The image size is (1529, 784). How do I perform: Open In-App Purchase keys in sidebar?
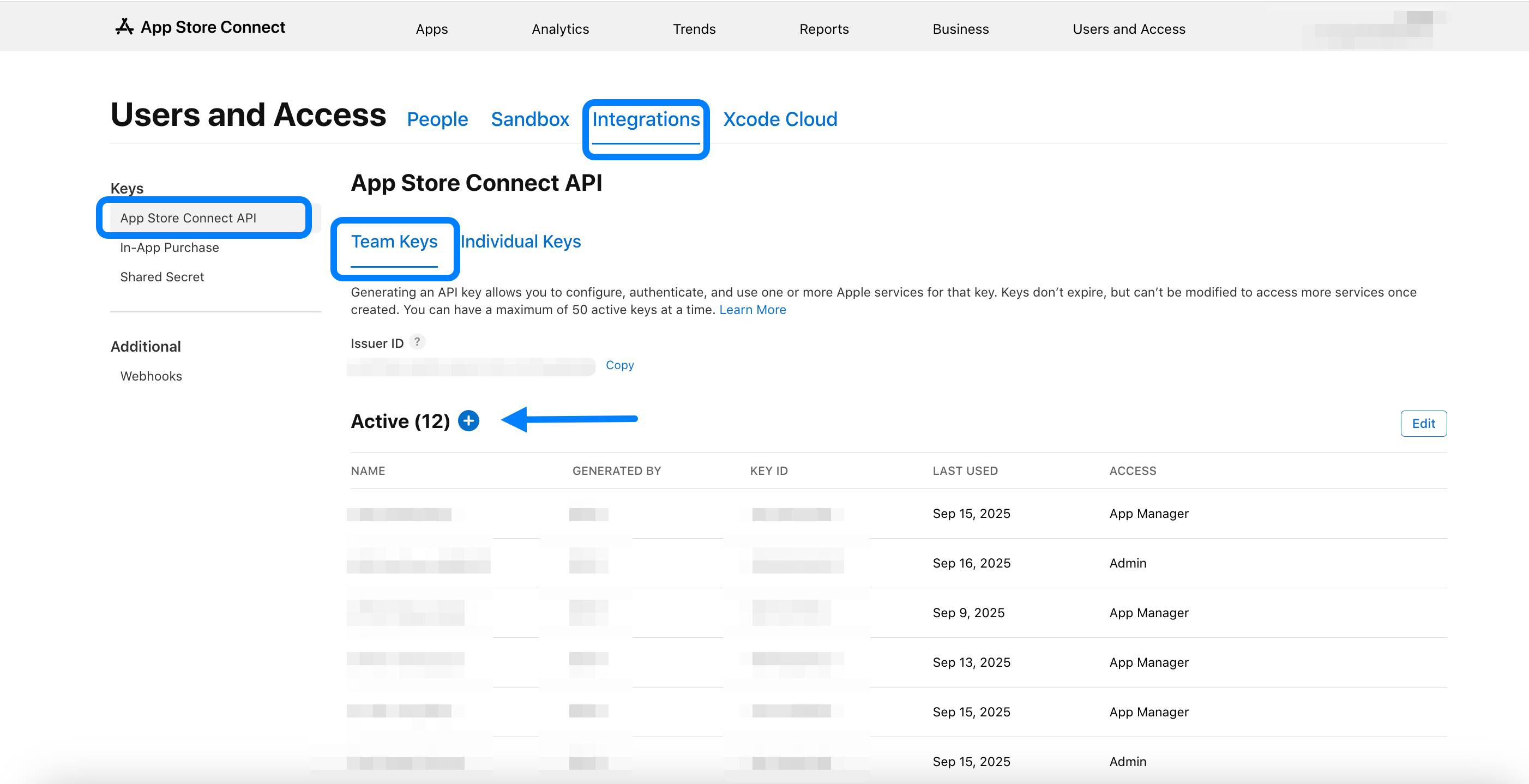pyautogui.click(x=169, y=248)
